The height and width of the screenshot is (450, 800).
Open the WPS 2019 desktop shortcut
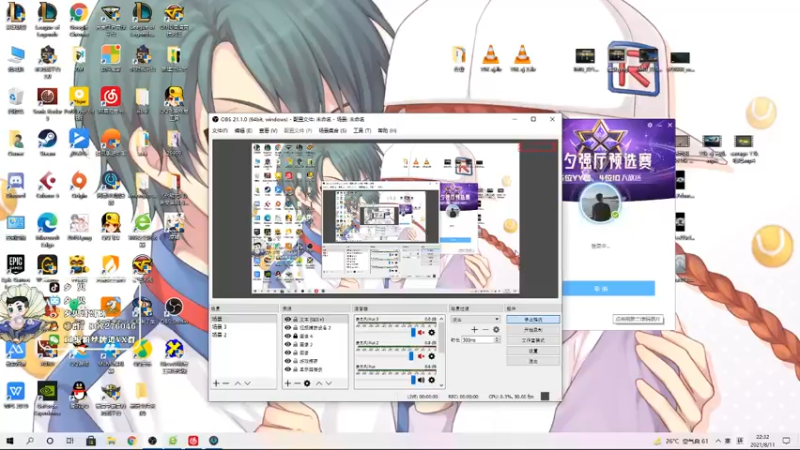(16, 395)
